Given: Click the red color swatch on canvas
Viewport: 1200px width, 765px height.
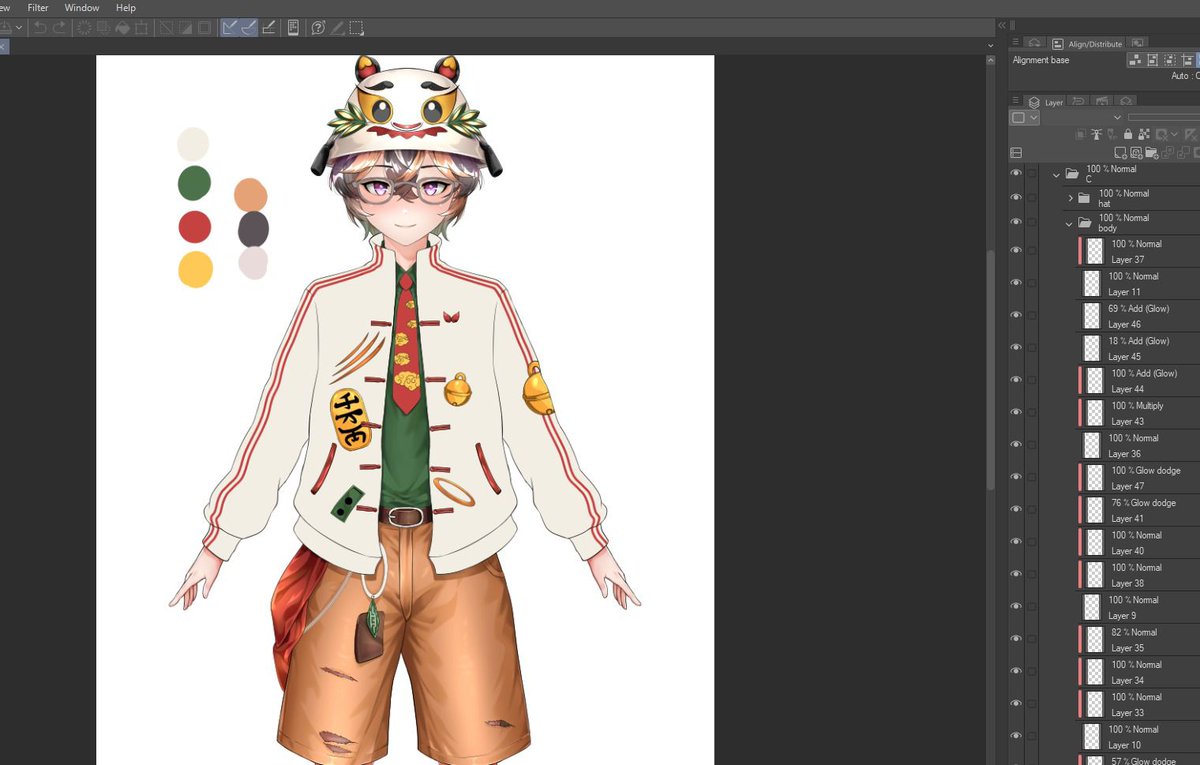Looking at the screenshot, I should [x=194, y=227].
